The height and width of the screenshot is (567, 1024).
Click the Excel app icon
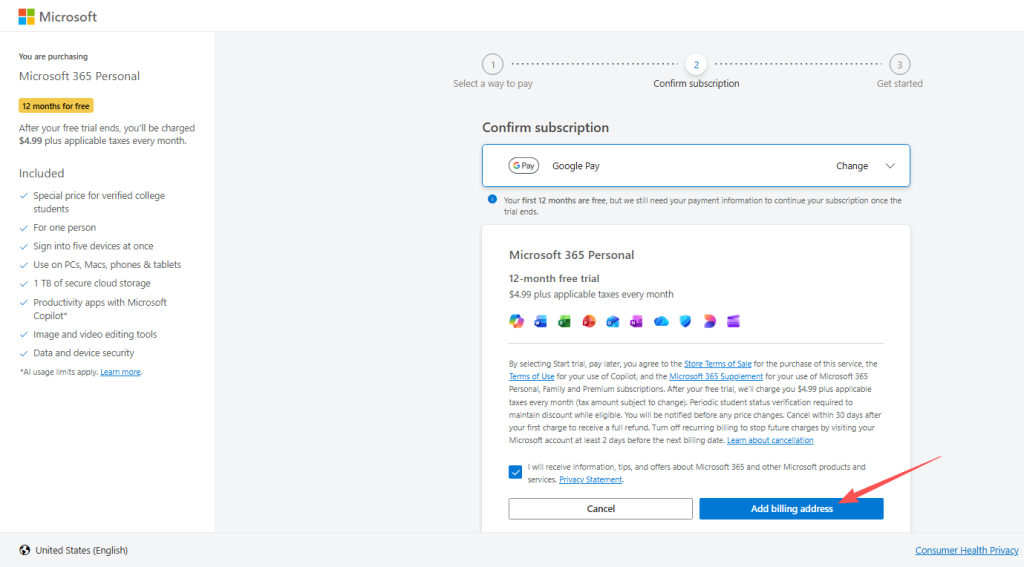point(565,320)
